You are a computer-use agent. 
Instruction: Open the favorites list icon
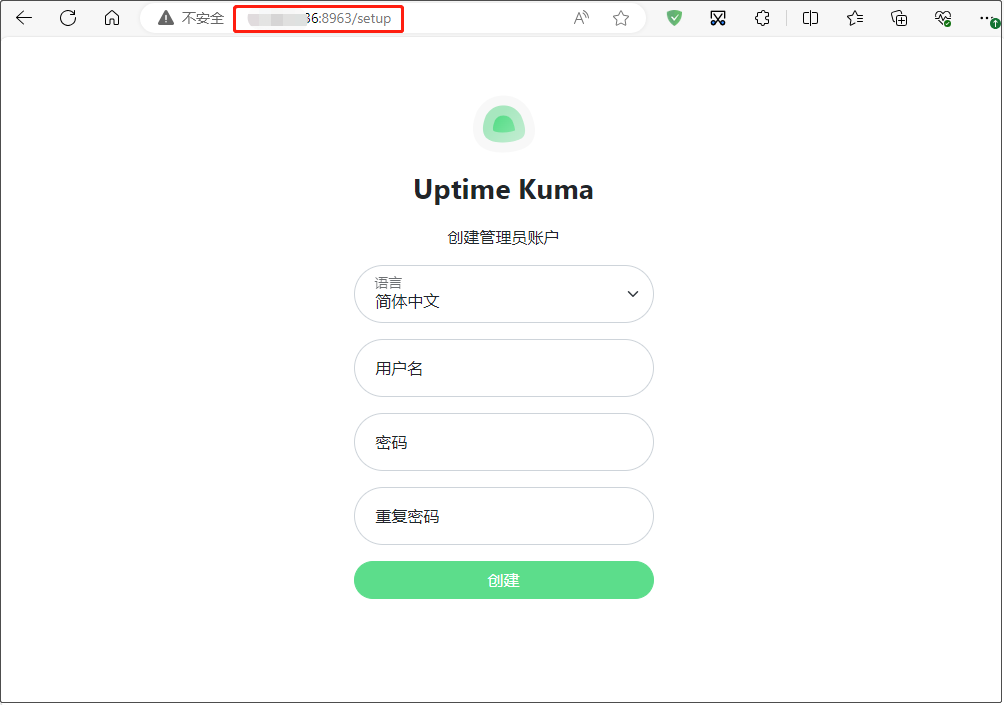855,18
